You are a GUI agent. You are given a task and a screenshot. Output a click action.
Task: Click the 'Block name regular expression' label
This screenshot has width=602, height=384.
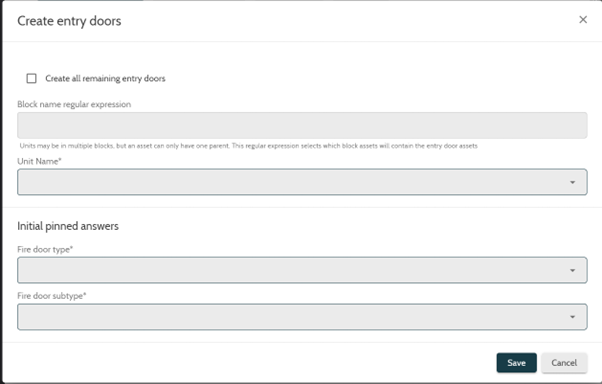[74, 104]
